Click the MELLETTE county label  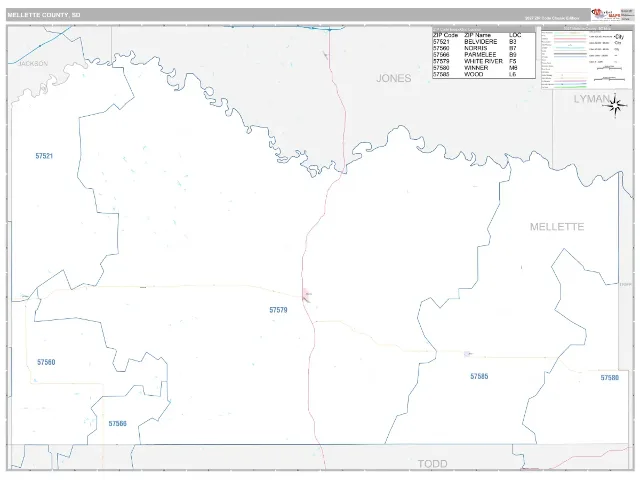[x=557, y=227]
